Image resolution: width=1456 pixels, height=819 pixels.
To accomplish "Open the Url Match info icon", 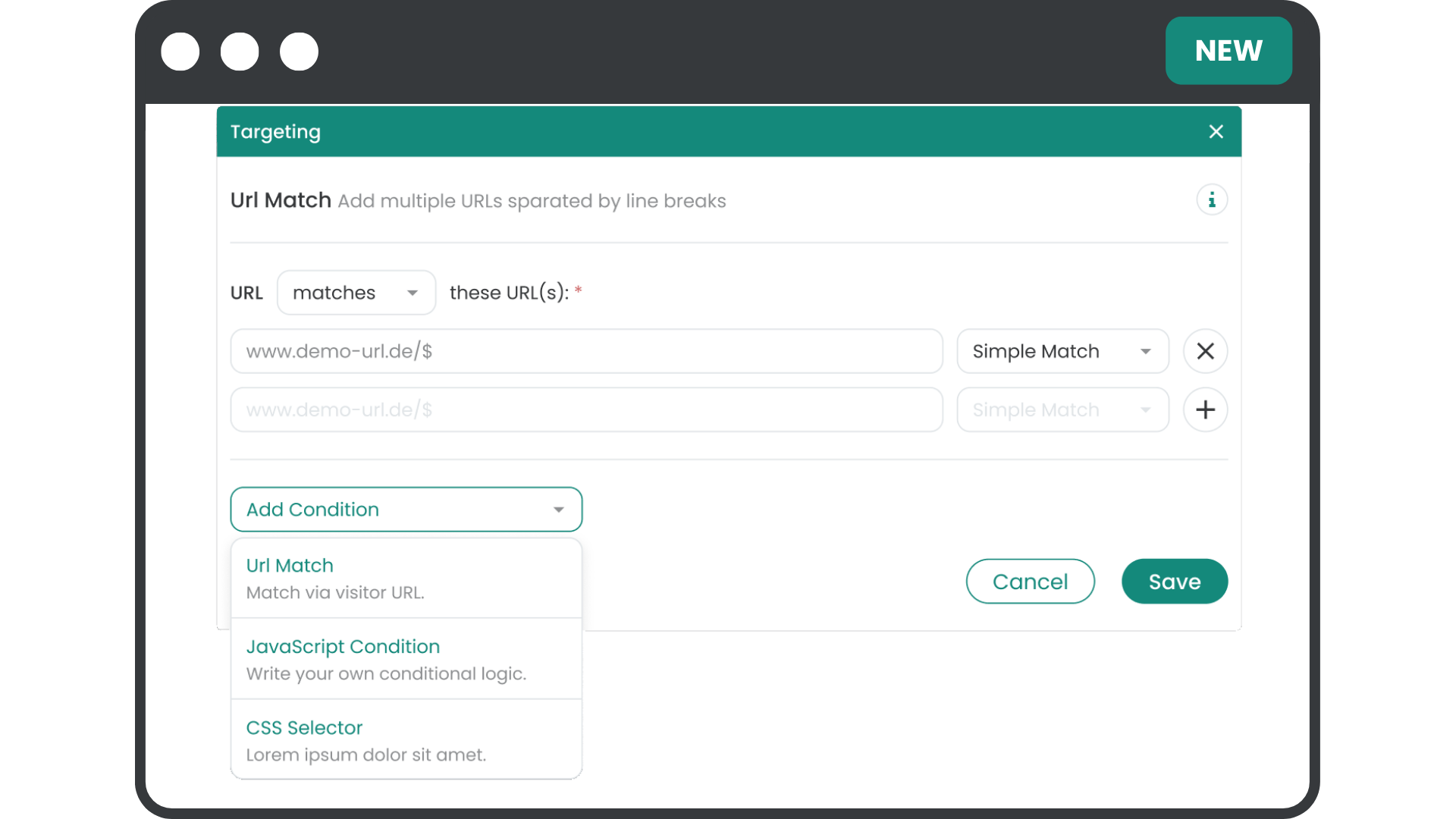I will pyautogui.click(x=1212, y=200).
